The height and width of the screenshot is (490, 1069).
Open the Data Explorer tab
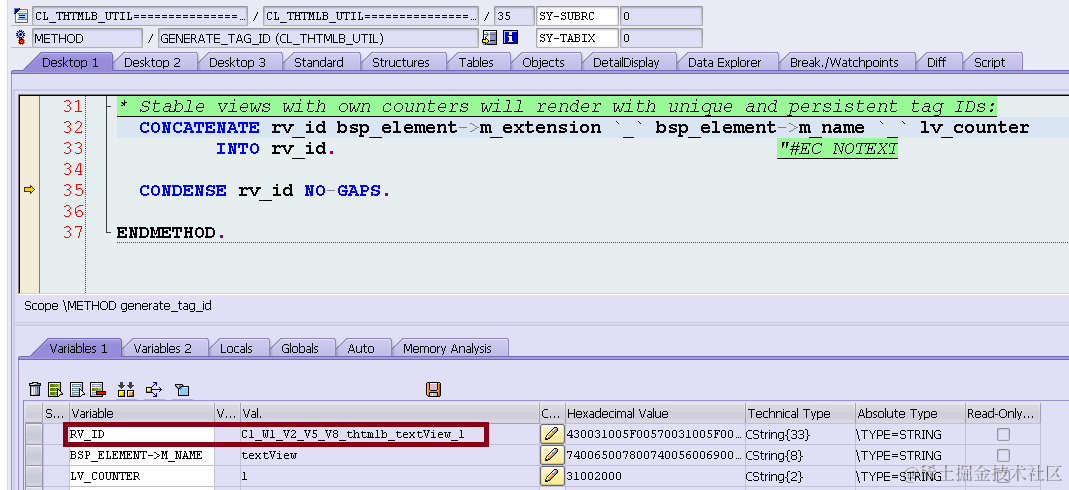tap(725, 62)
